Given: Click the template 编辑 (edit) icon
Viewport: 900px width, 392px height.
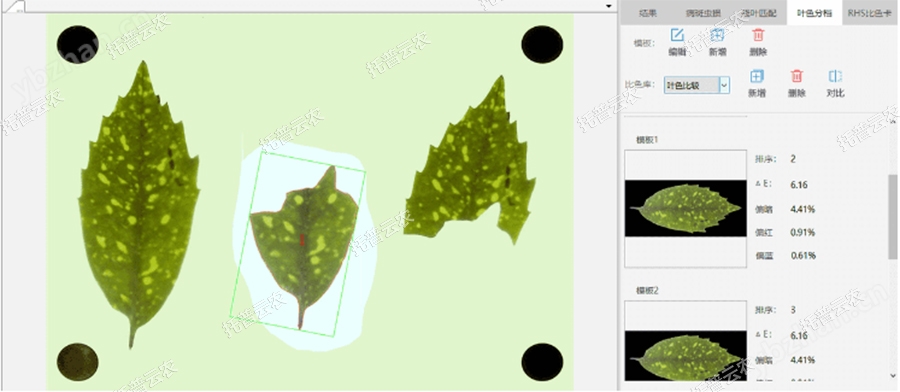Looking at the screenshot, I should coord(677,36).
